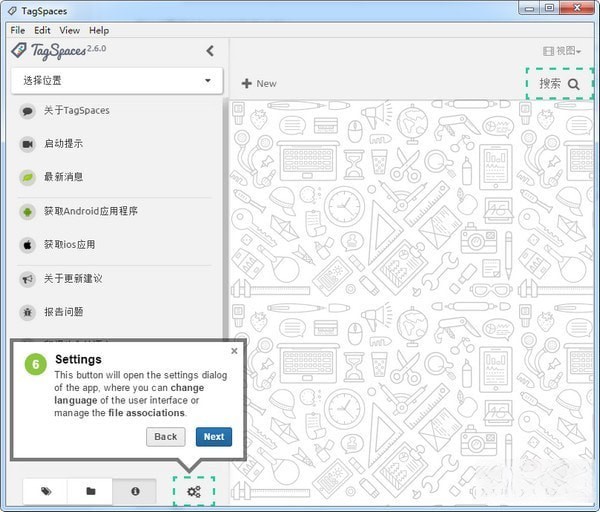The height and width of the screenshot is (512, 600).
Task: Open 最新消息 entry
Action: click(63, 177)
